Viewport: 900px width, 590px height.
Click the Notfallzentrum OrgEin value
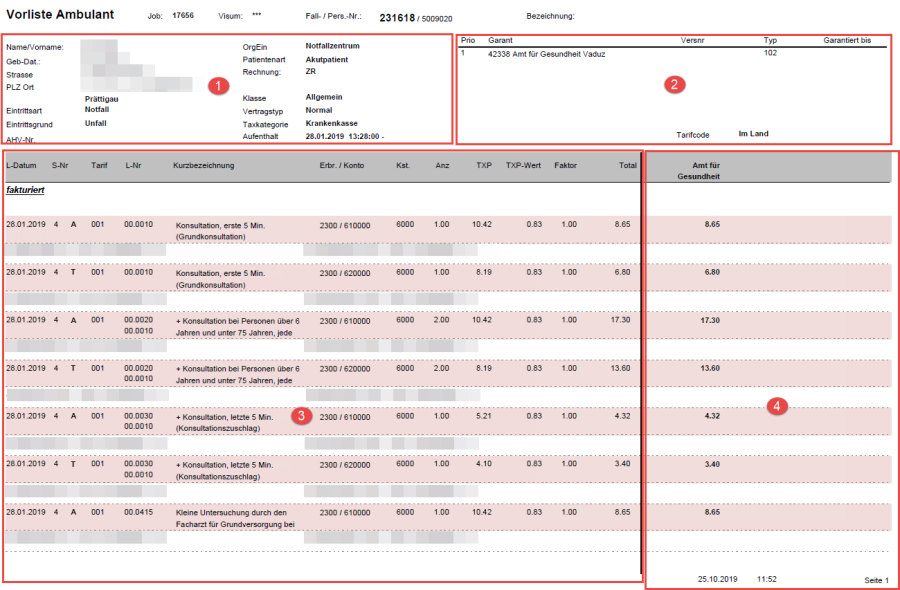(332, 46)
